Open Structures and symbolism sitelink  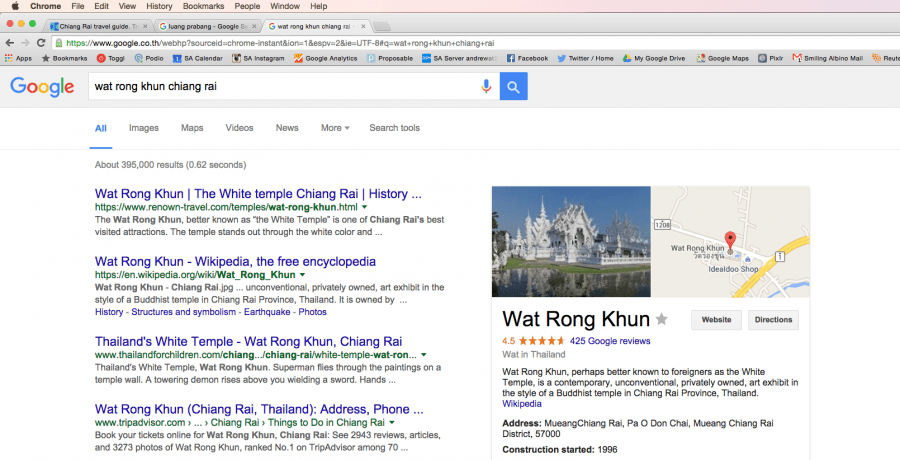pyautogui.click(x=184, y=312)
